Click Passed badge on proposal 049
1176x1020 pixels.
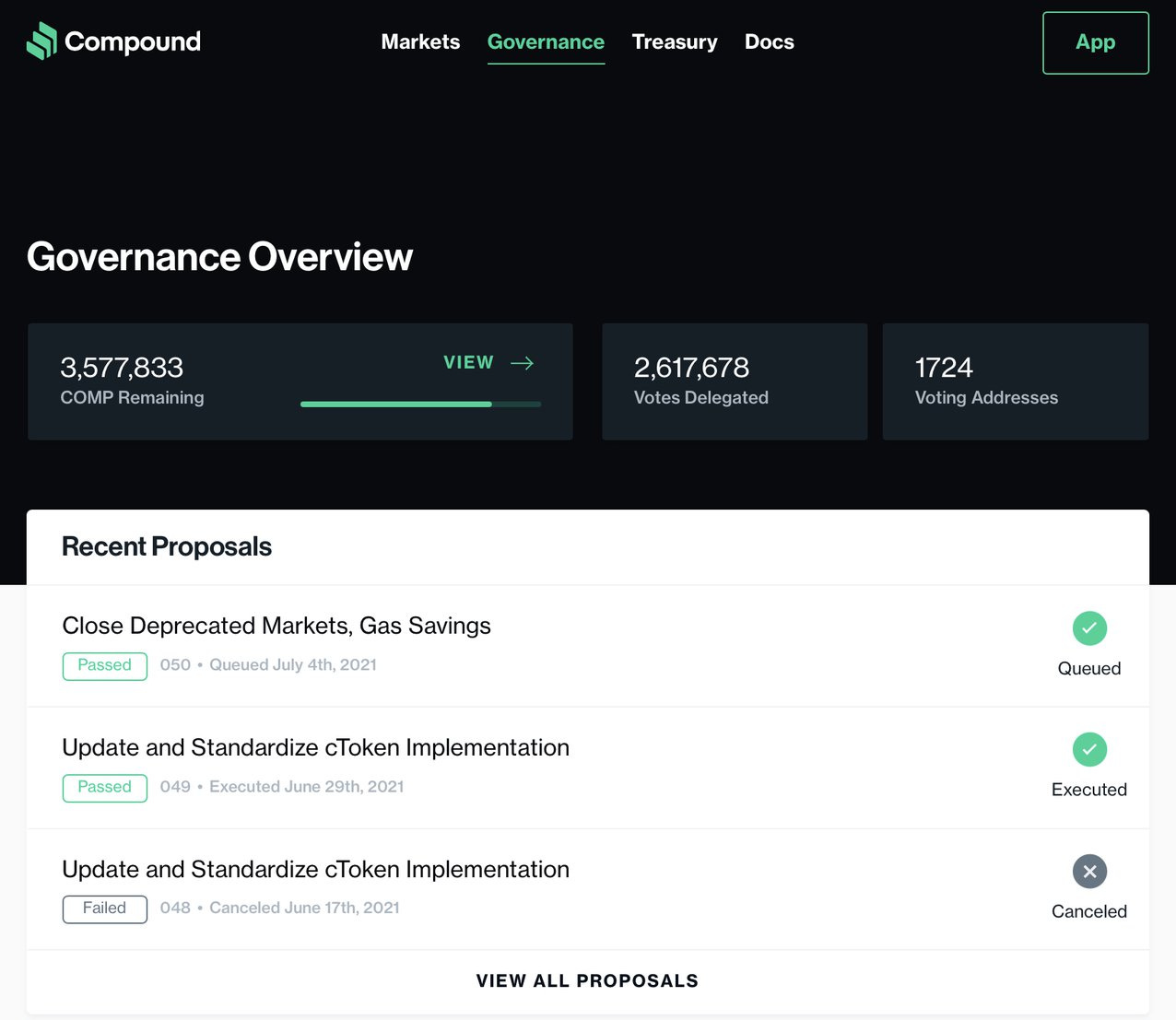click(x=105, y=788)
